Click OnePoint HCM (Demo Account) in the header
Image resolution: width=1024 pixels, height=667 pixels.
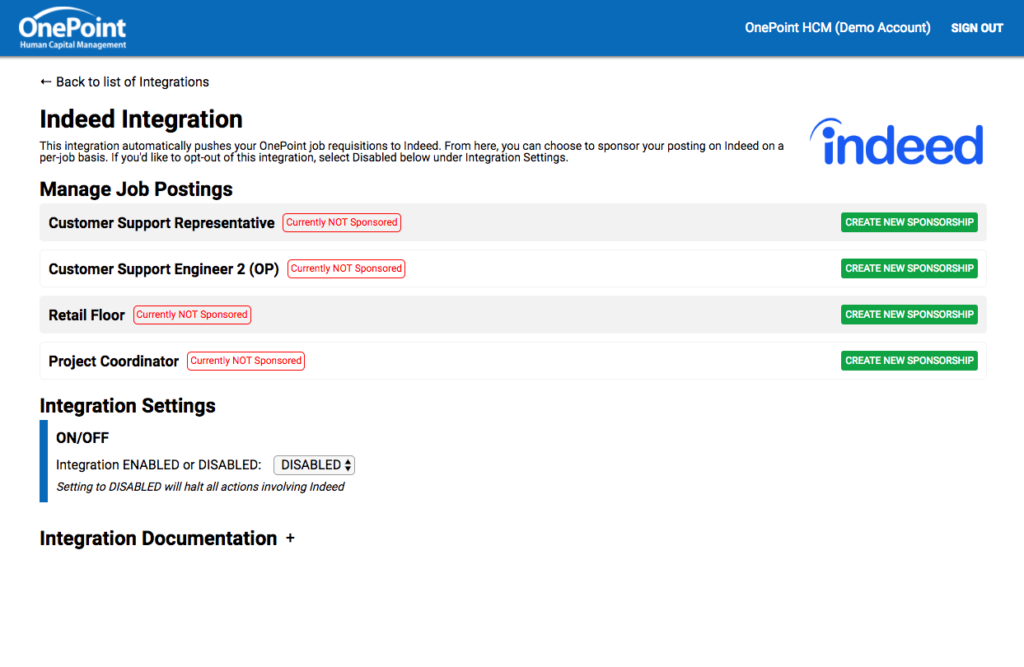click(x=837, y=28)
